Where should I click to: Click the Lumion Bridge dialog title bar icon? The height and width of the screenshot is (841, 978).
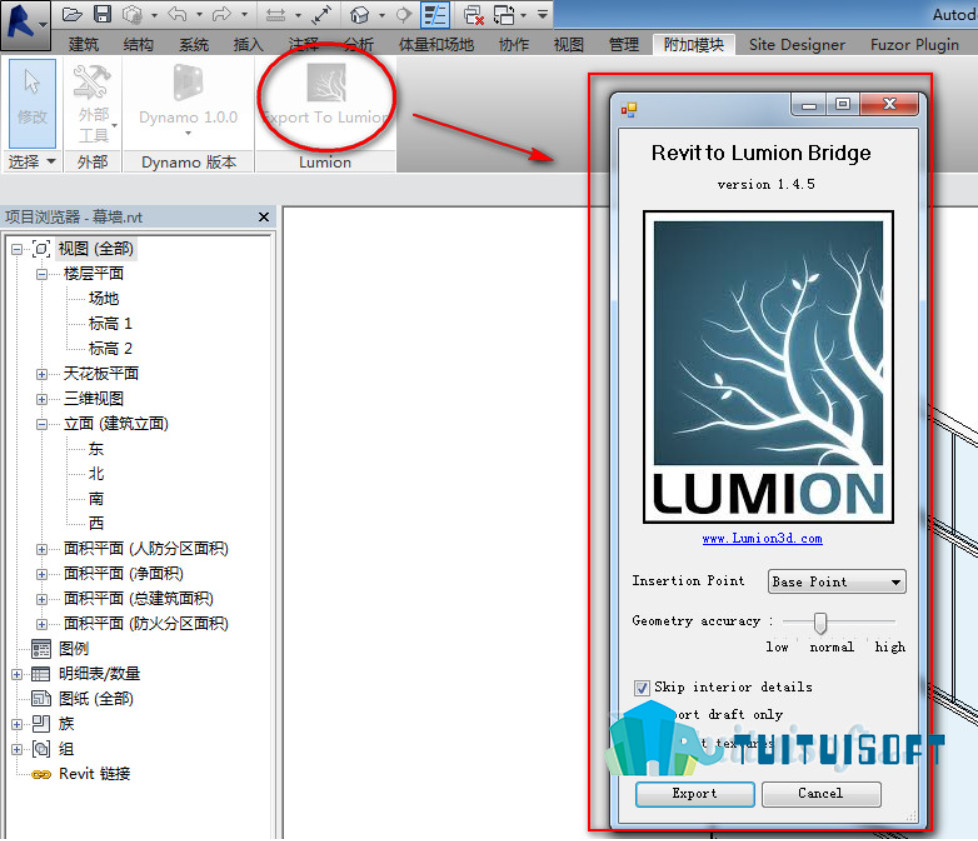coord(629,110)
